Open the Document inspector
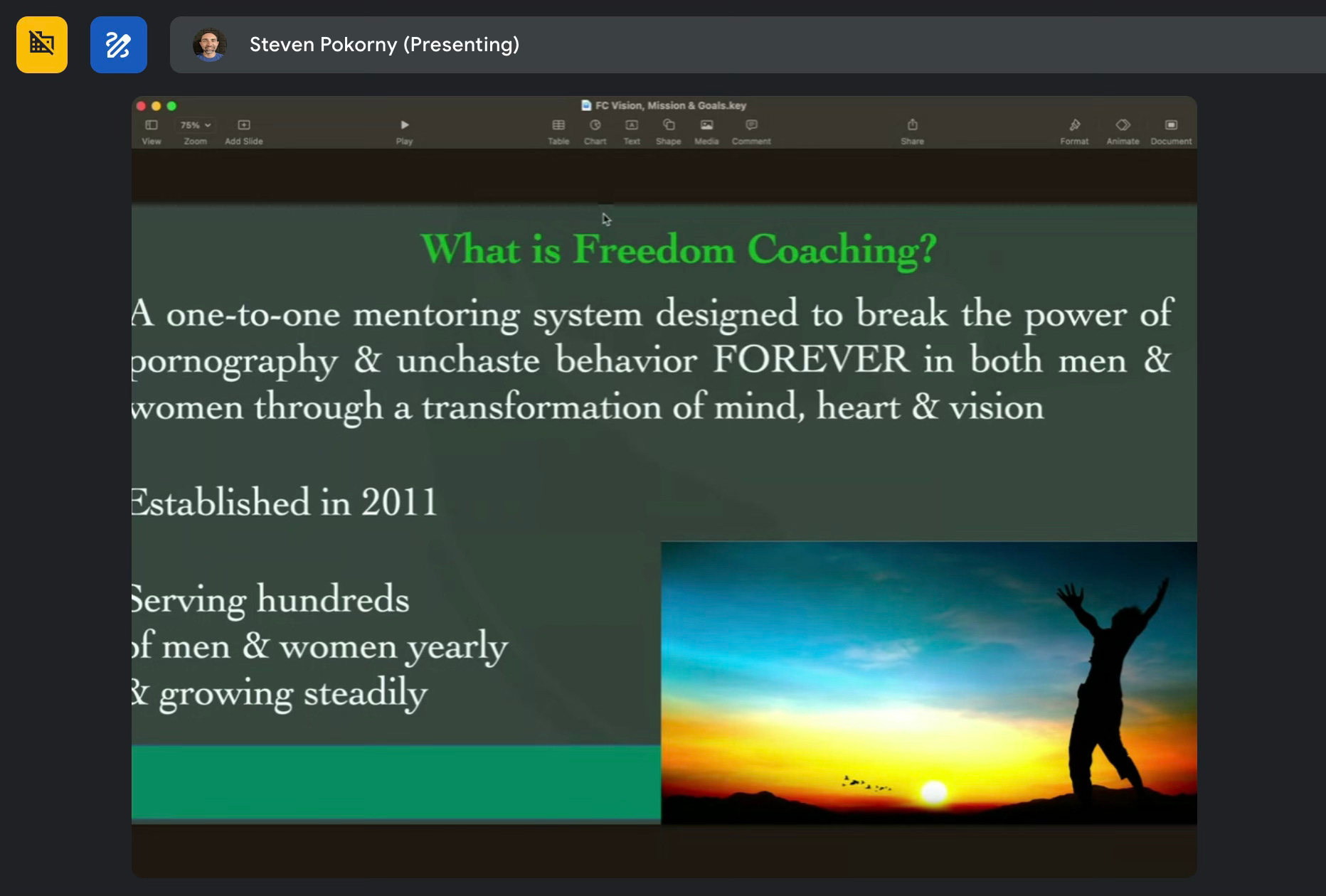The height and width of the screenshot is (896, 1326). tap(1171, 132)
